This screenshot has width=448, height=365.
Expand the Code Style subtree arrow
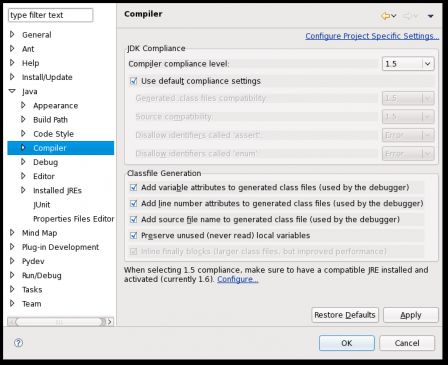coord(23,134)
